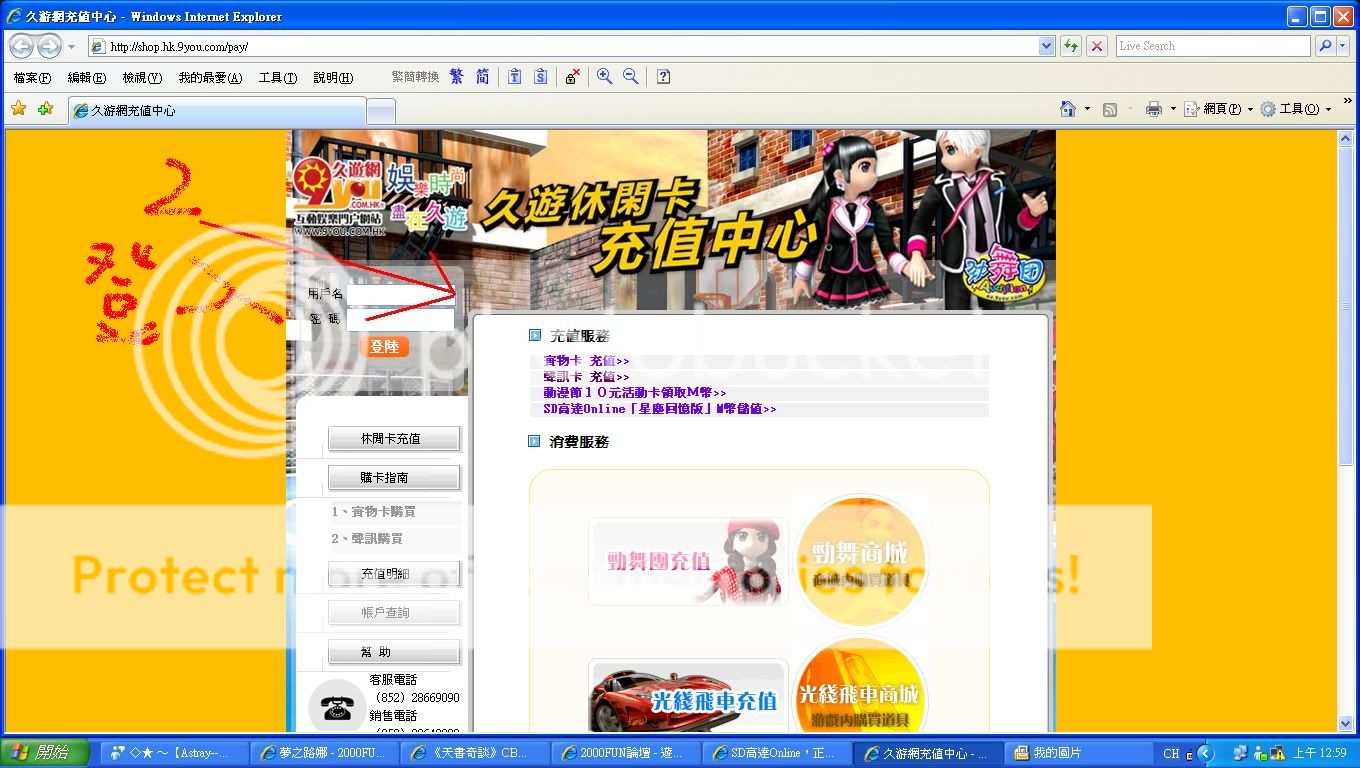This screenshot has width=1360, height=768.
Task: Click the 休閒卡充值 sidebar button
Action: point(394,439)
